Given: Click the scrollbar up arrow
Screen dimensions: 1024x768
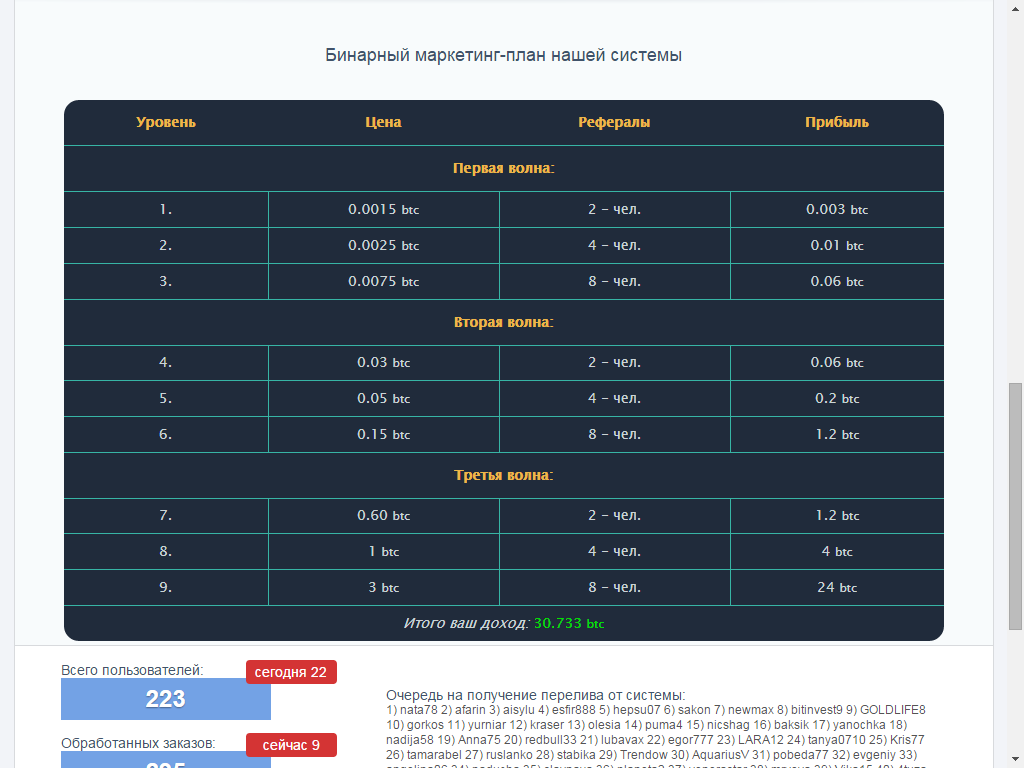Looking at the screenshot, I should coord(1015,8).
